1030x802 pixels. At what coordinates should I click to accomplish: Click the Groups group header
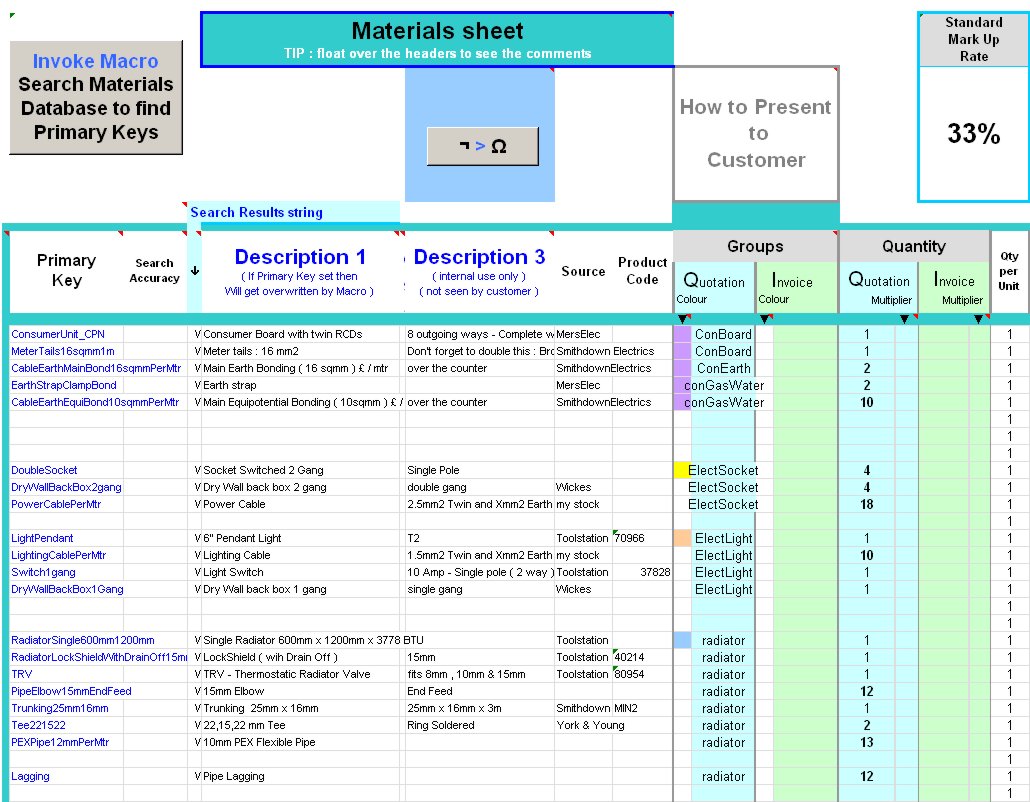tap(755, 246)
